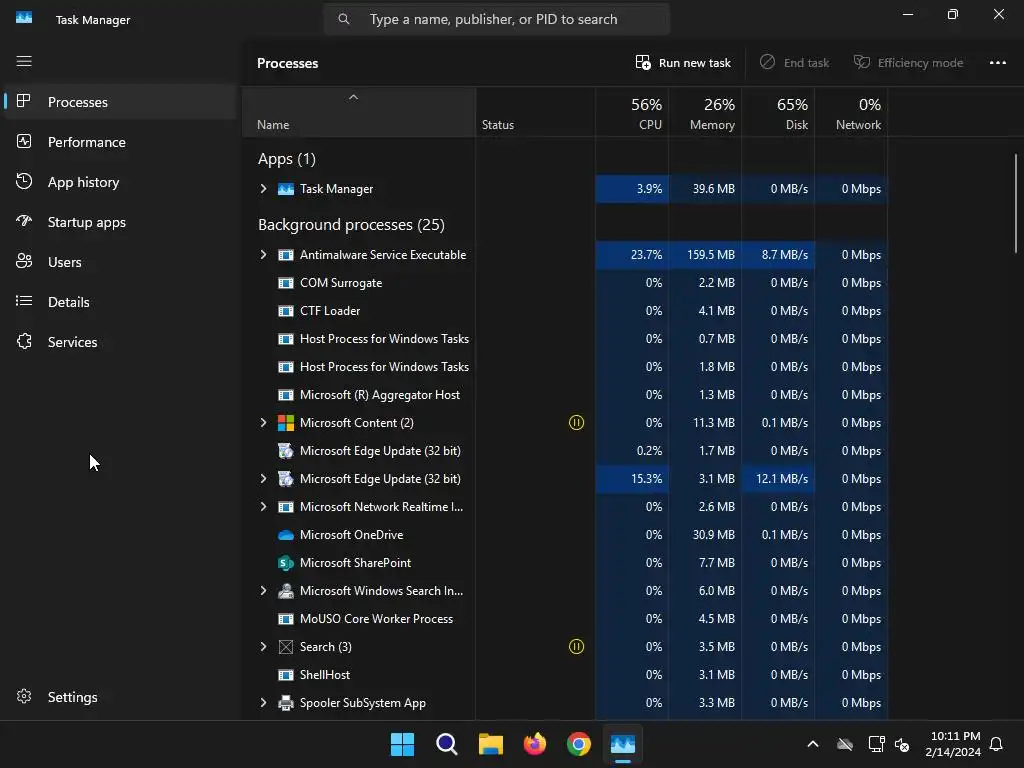This screenshot has width=1024, height=768.
Task: Switch to the Performance page
Action: pos(121,142)
